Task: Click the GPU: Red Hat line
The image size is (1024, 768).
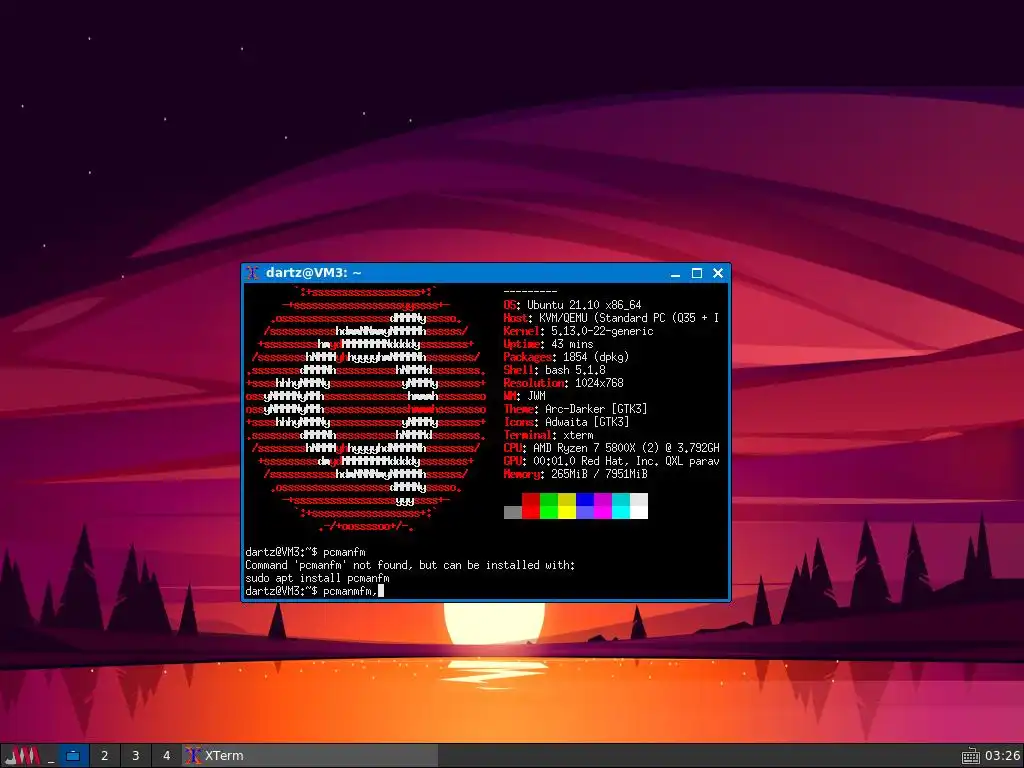Action: [x=611, y=462]
